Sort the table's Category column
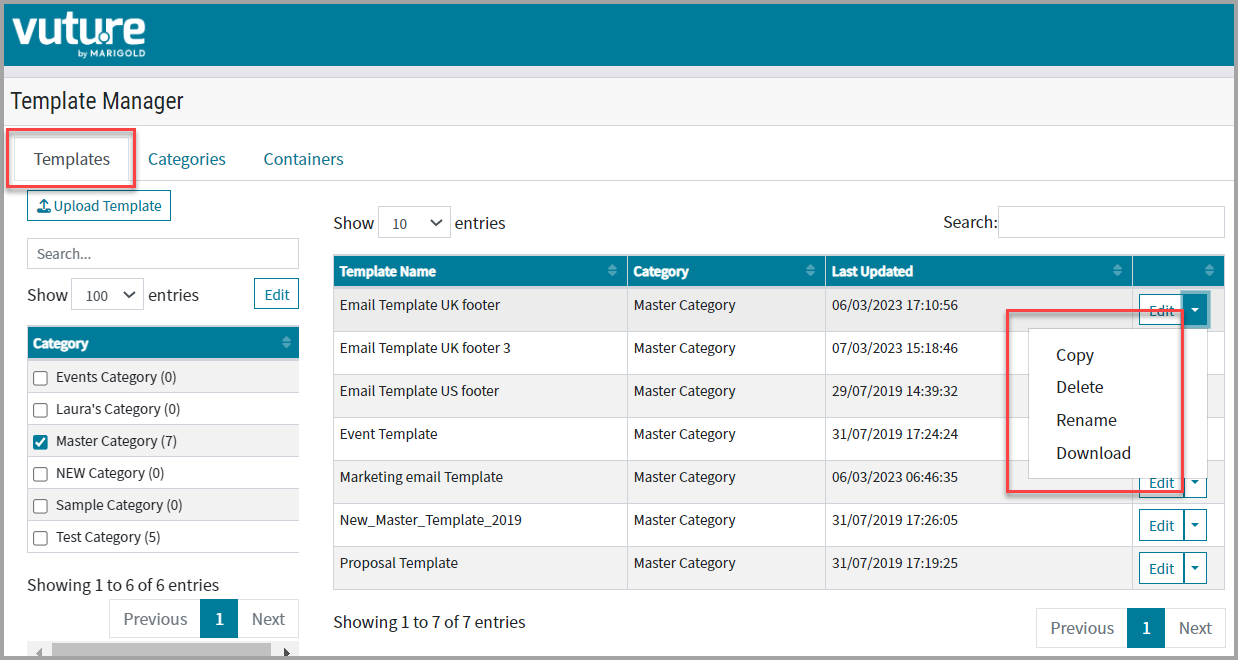1238x660 pixels. click(811, 271)
